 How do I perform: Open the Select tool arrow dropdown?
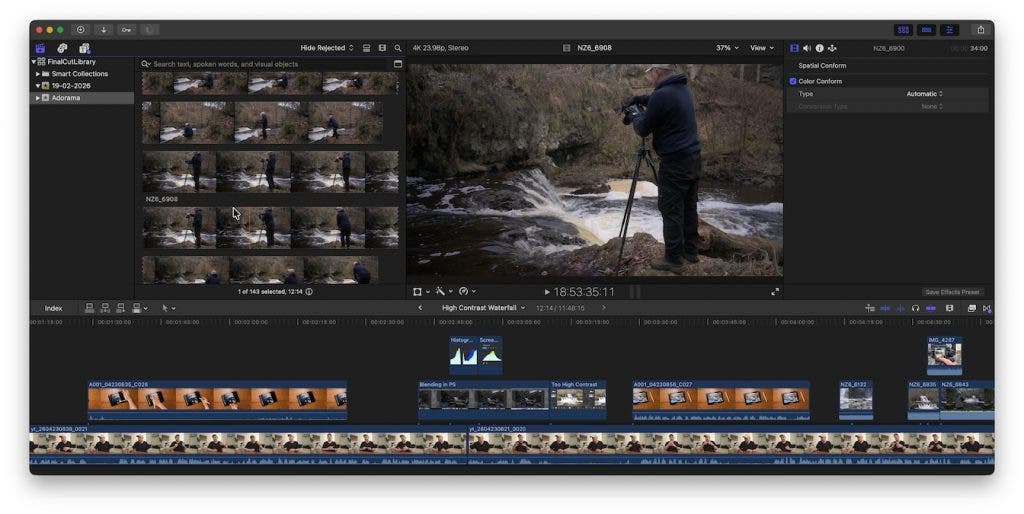(168, 308)
